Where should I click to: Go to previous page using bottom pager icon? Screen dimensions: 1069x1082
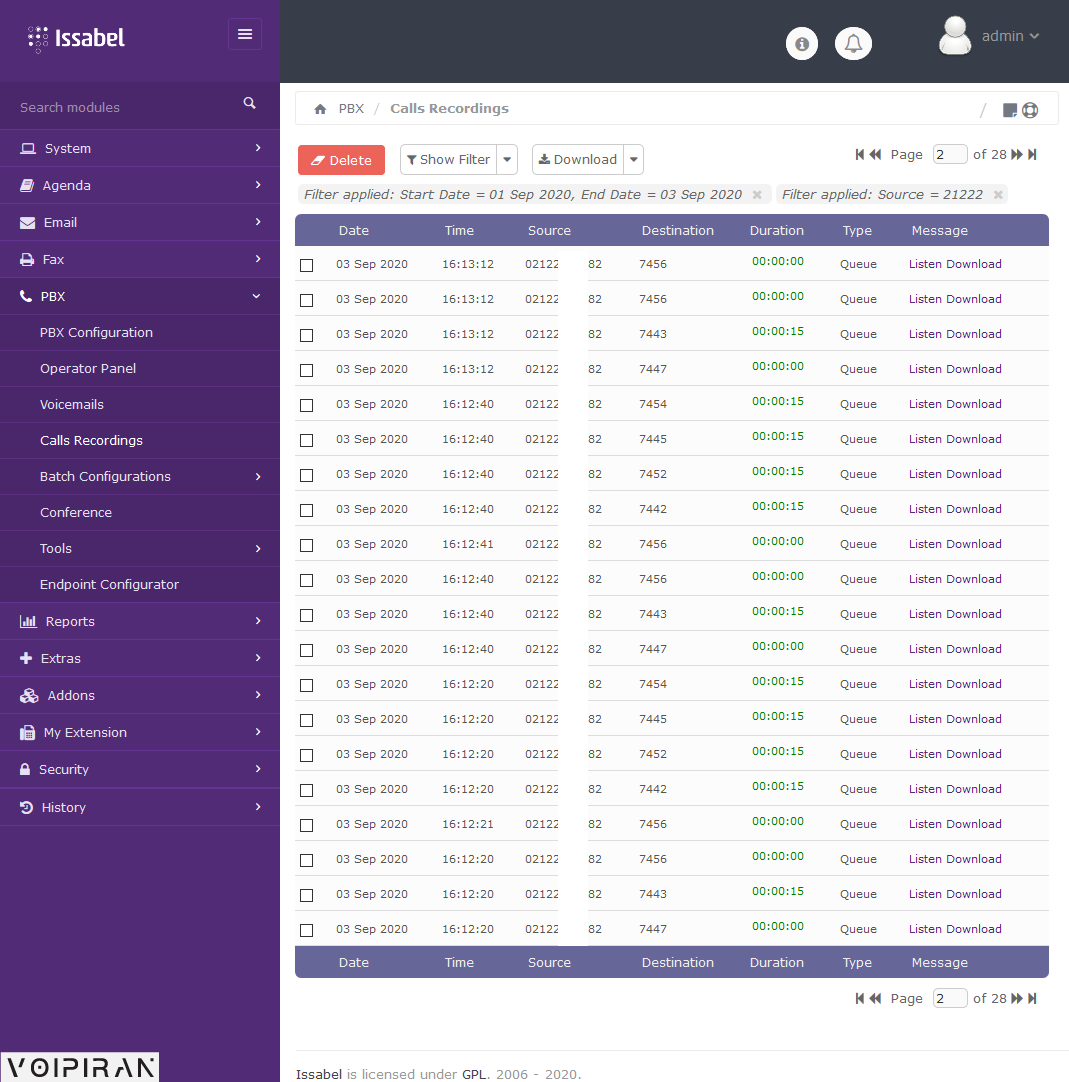coord(875,999)
